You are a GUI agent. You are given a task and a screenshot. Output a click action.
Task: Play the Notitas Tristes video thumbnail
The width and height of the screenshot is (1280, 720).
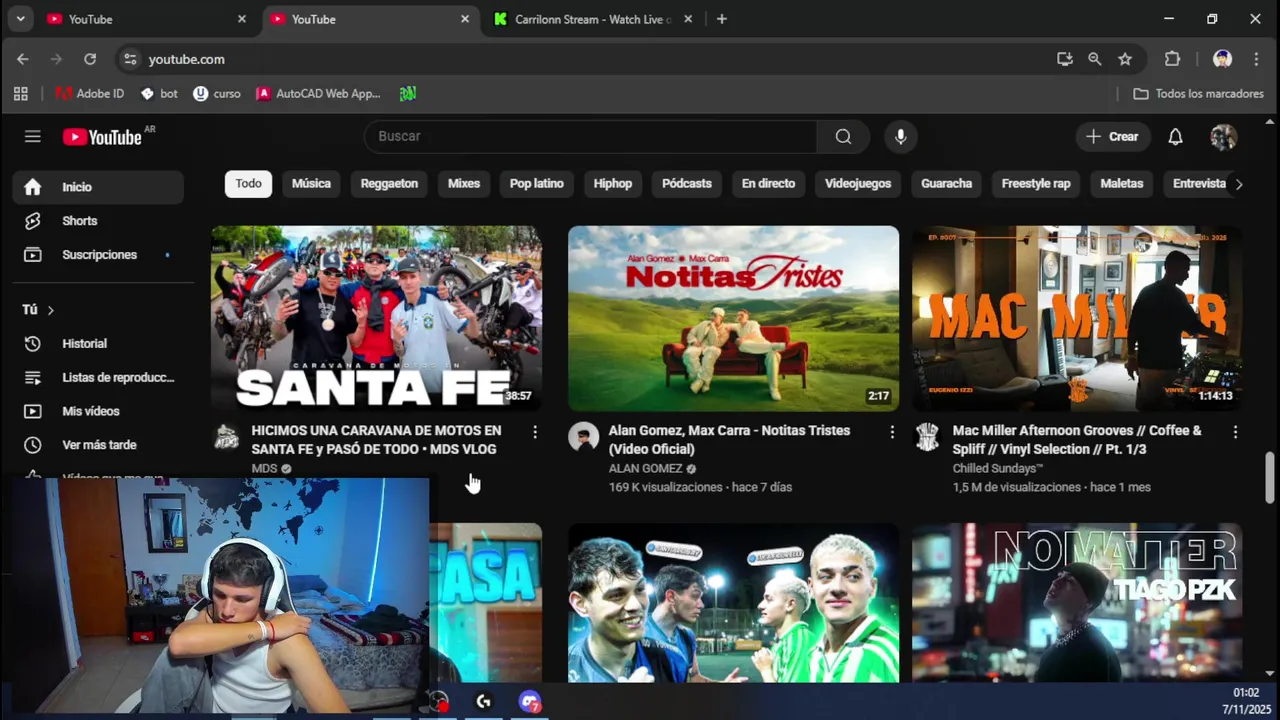pos(734,318)
